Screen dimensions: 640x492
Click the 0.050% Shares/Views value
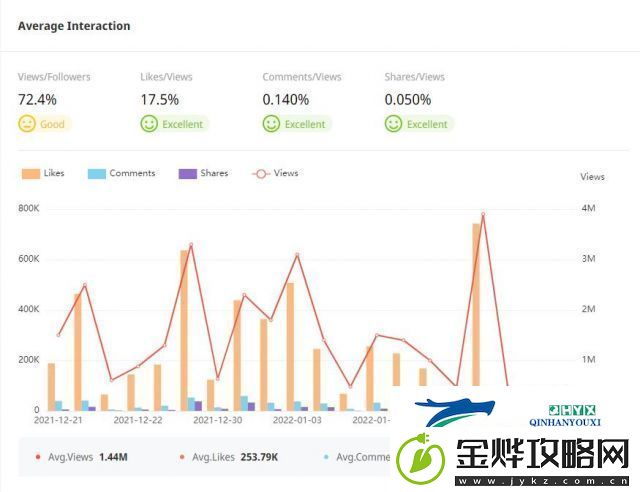click(408, 100)
